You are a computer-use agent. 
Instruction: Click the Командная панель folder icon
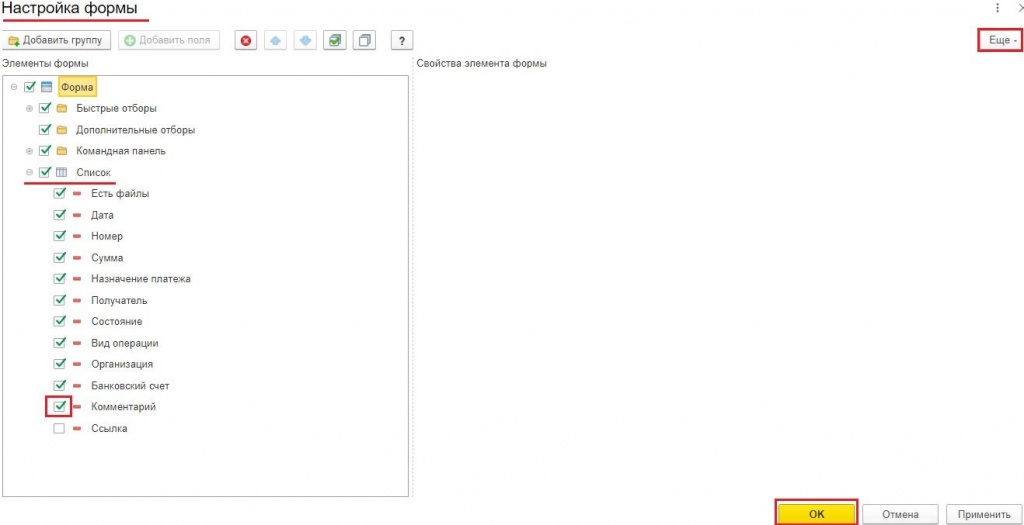(x=62, y=151)
